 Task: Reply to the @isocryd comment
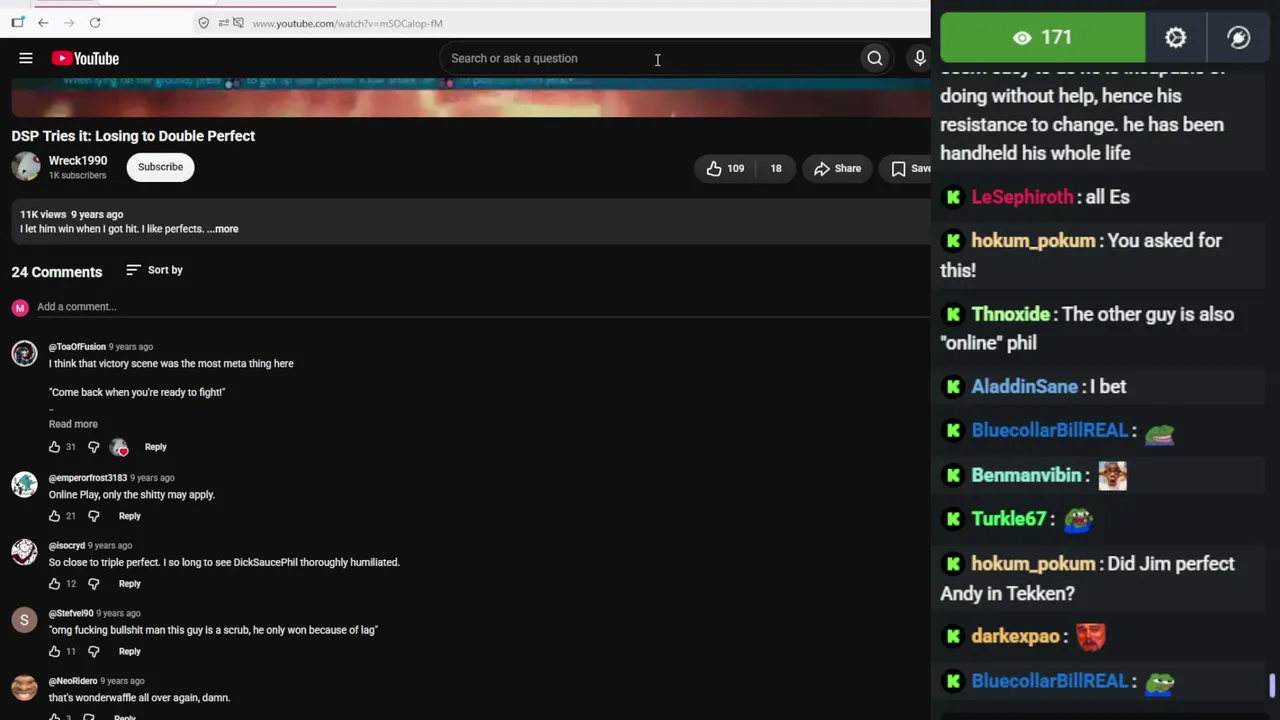[x=130, y=584]
